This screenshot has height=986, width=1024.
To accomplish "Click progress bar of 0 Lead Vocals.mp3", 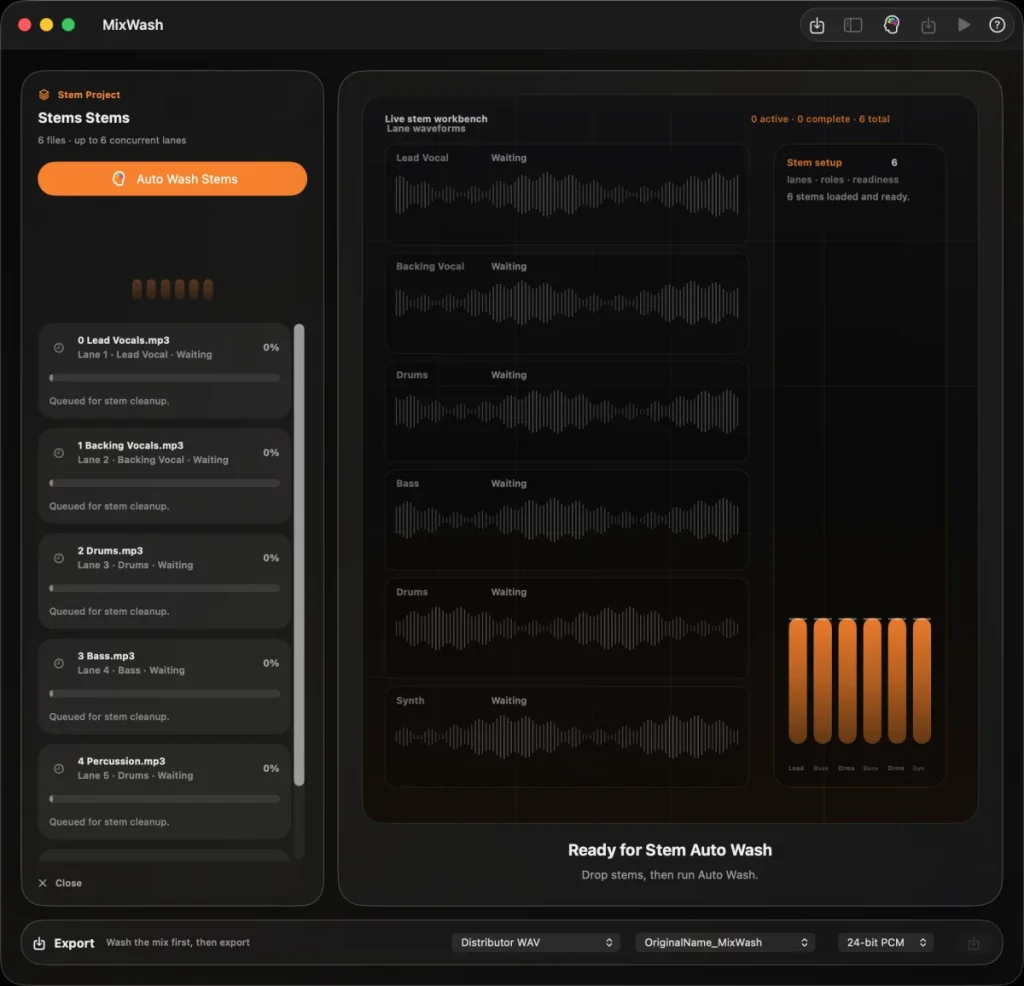I will [165, 377].
